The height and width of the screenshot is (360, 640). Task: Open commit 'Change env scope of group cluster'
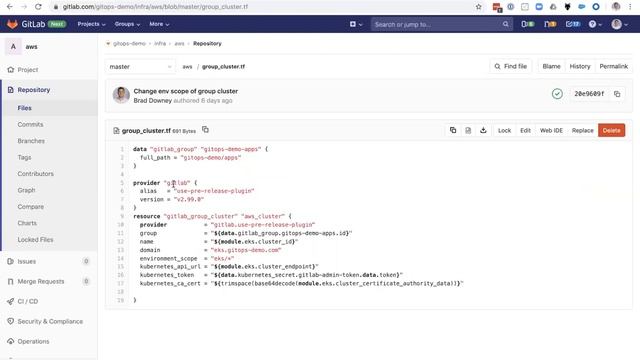186,91
